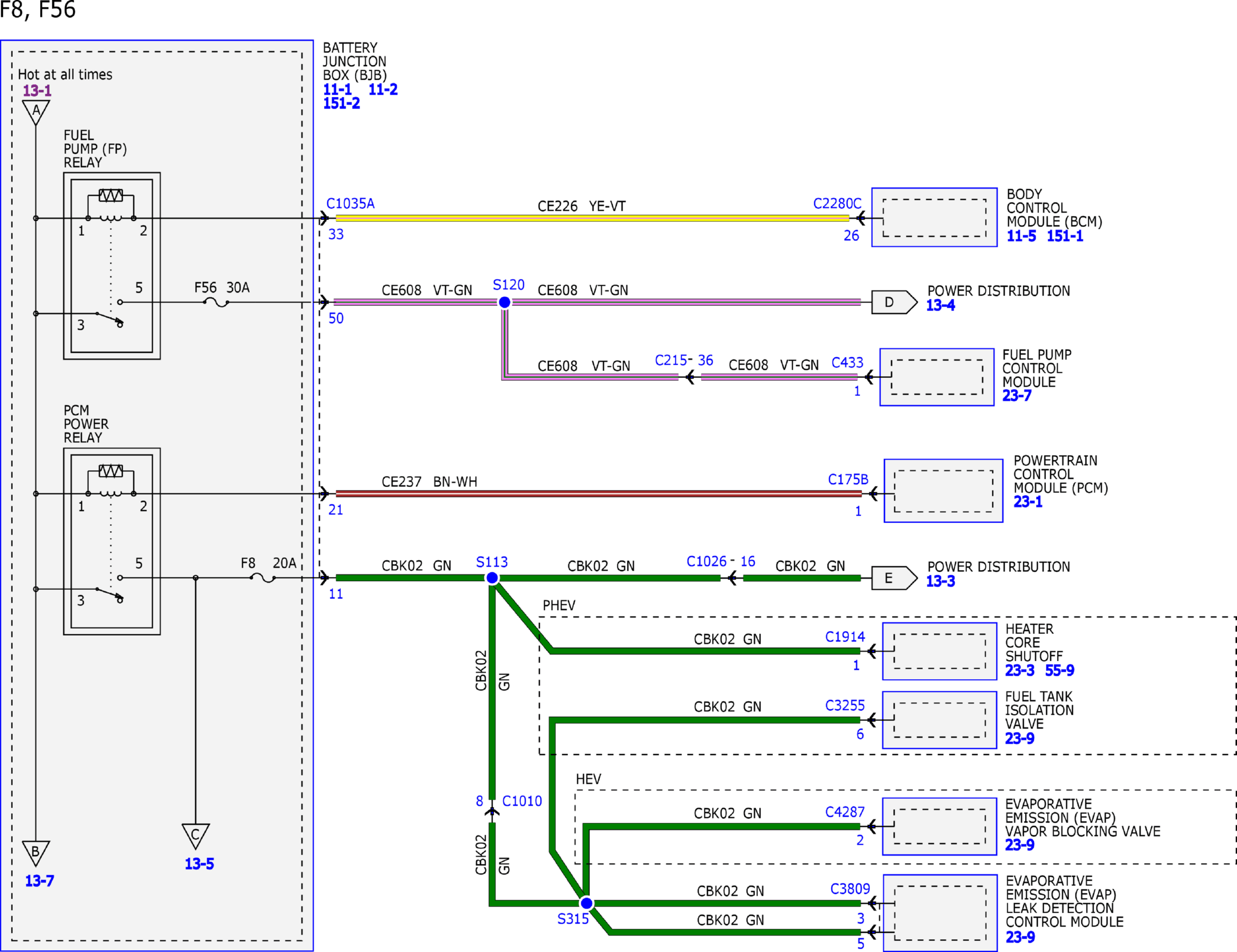Open the 23-1 Powertrain Control Module link
The height and width of the screenshot is (952, 1237).
pos(1028,502)
